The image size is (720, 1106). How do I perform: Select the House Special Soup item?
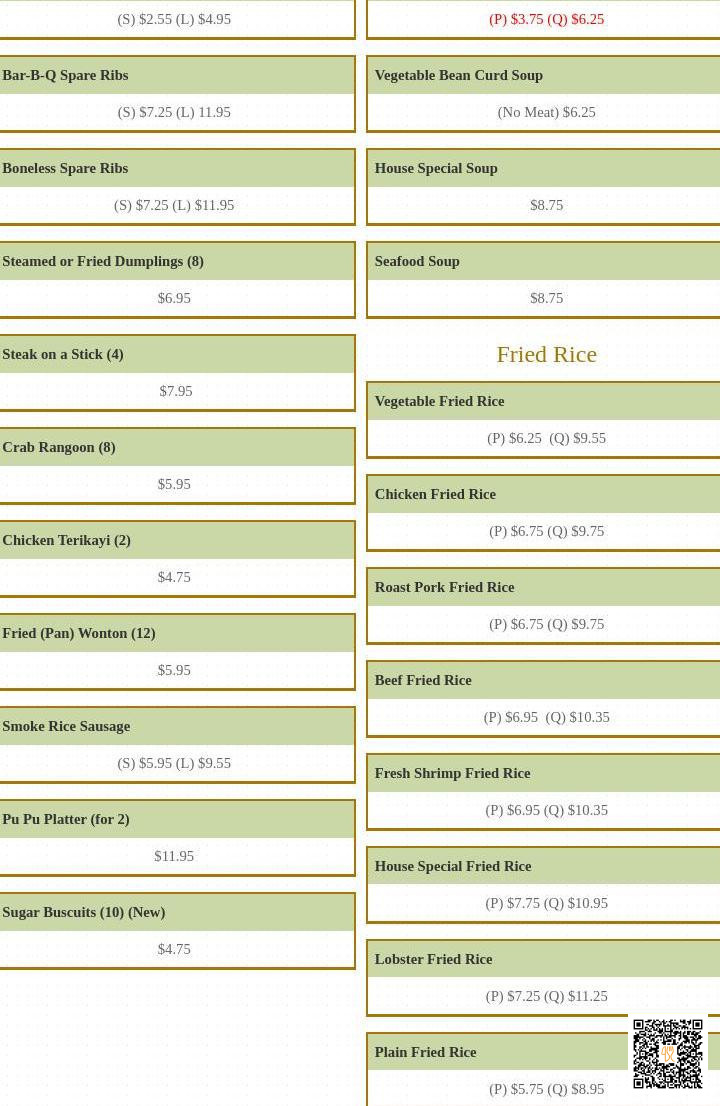point(436,169)
